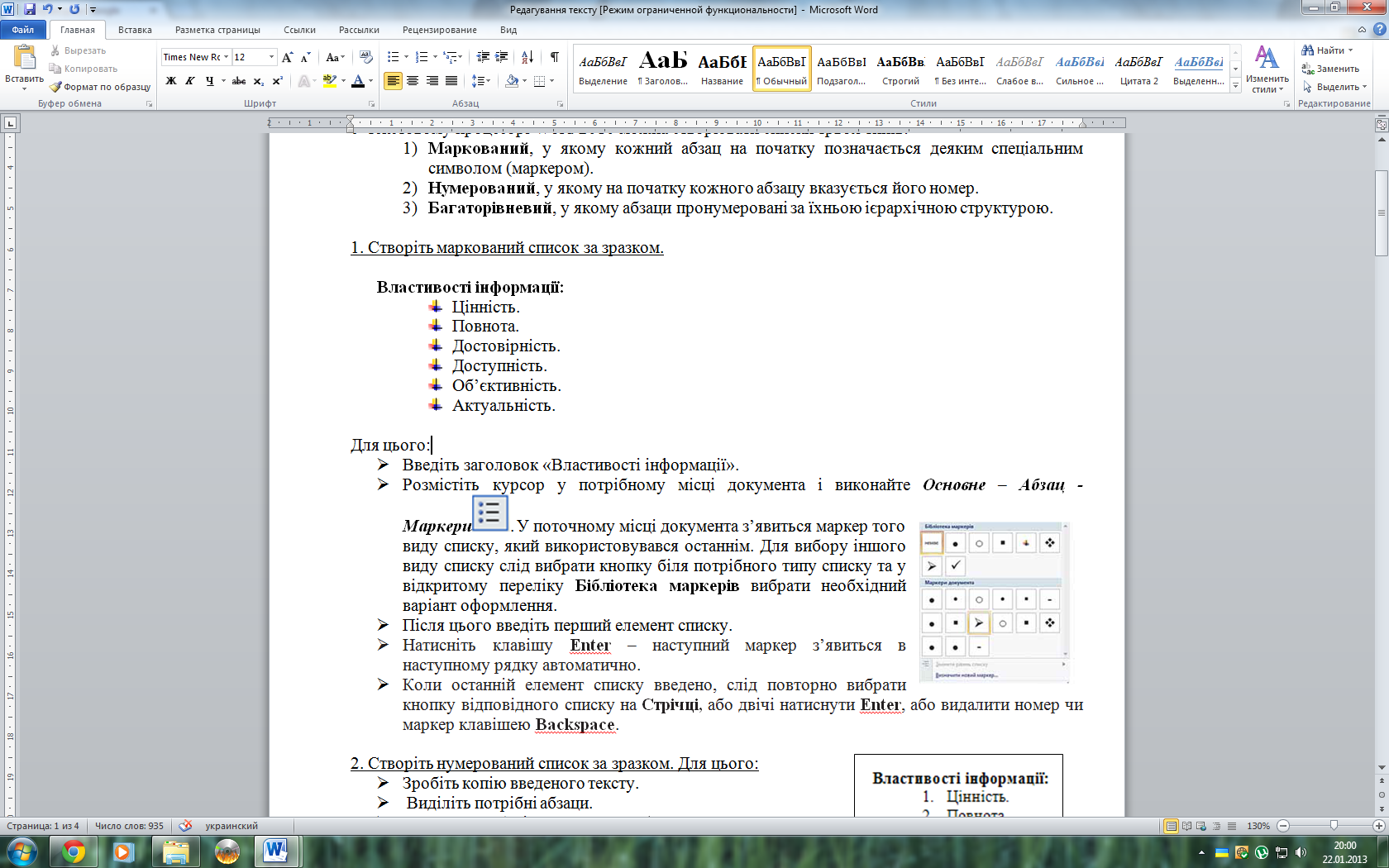Image resolution: width=1389 pixels, height=868 pixels.
Task: Switch to the Рецензирование tab
Action: click(x=440, y=30)
